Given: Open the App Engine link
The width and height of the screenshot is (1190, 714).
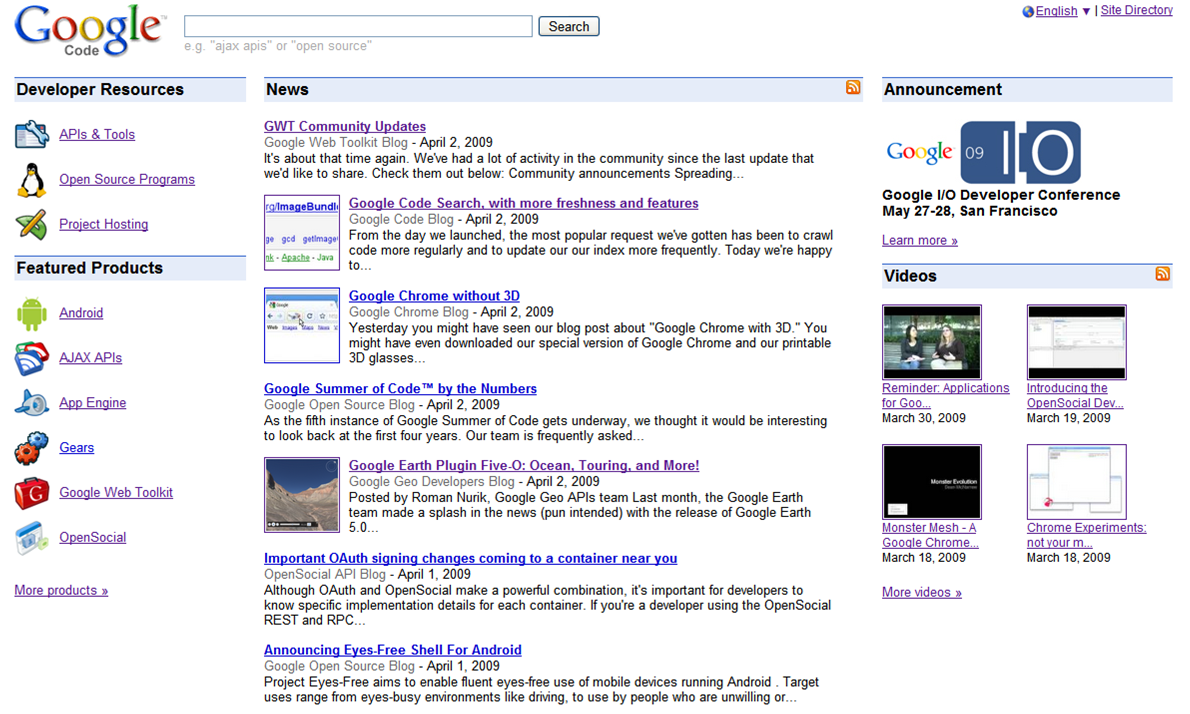Looking at the screenshot, I should (x=93, y=402).
